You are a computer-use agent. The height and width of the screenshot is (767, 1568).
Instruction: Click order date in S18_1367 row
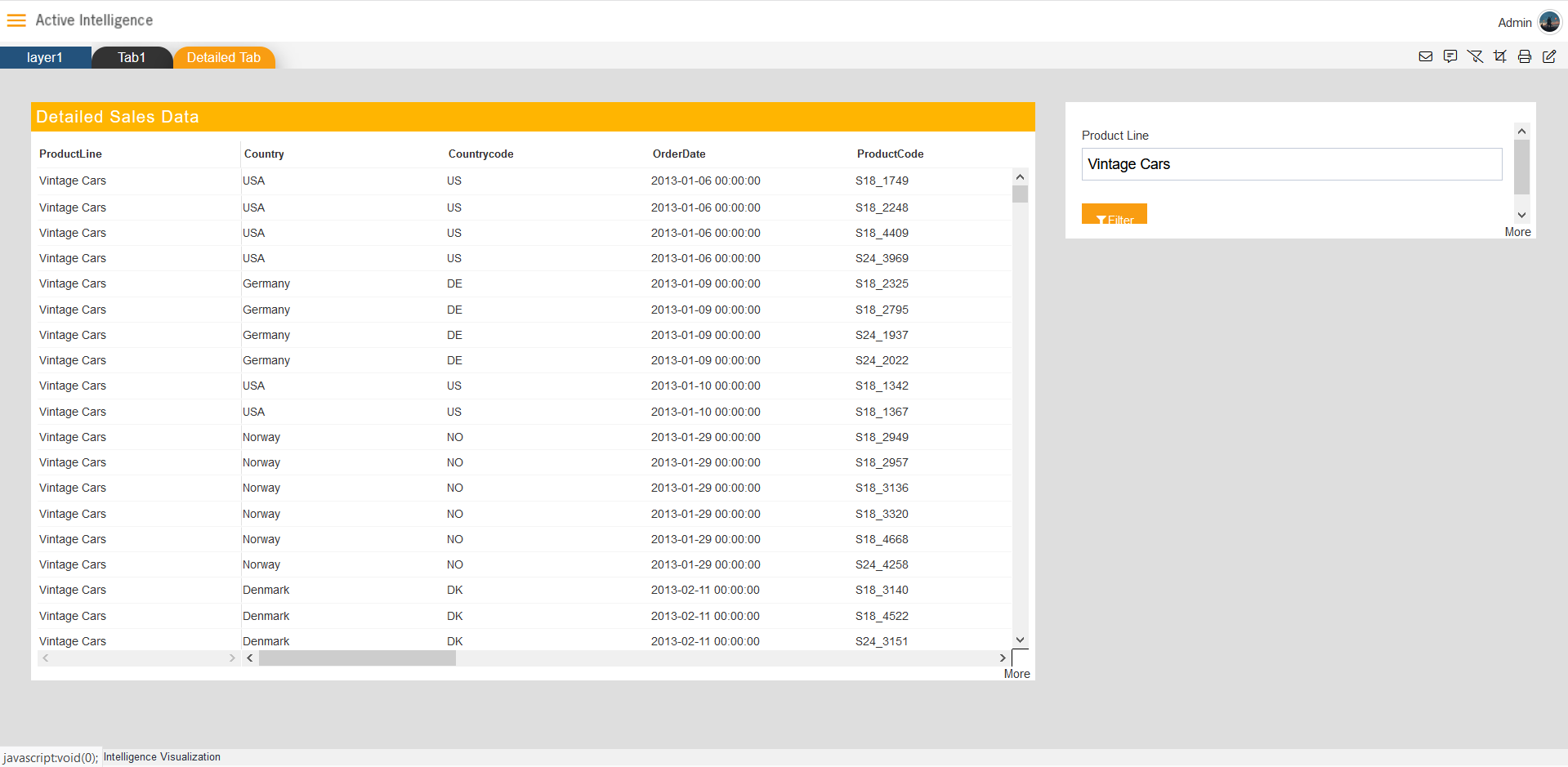point(706,412)
